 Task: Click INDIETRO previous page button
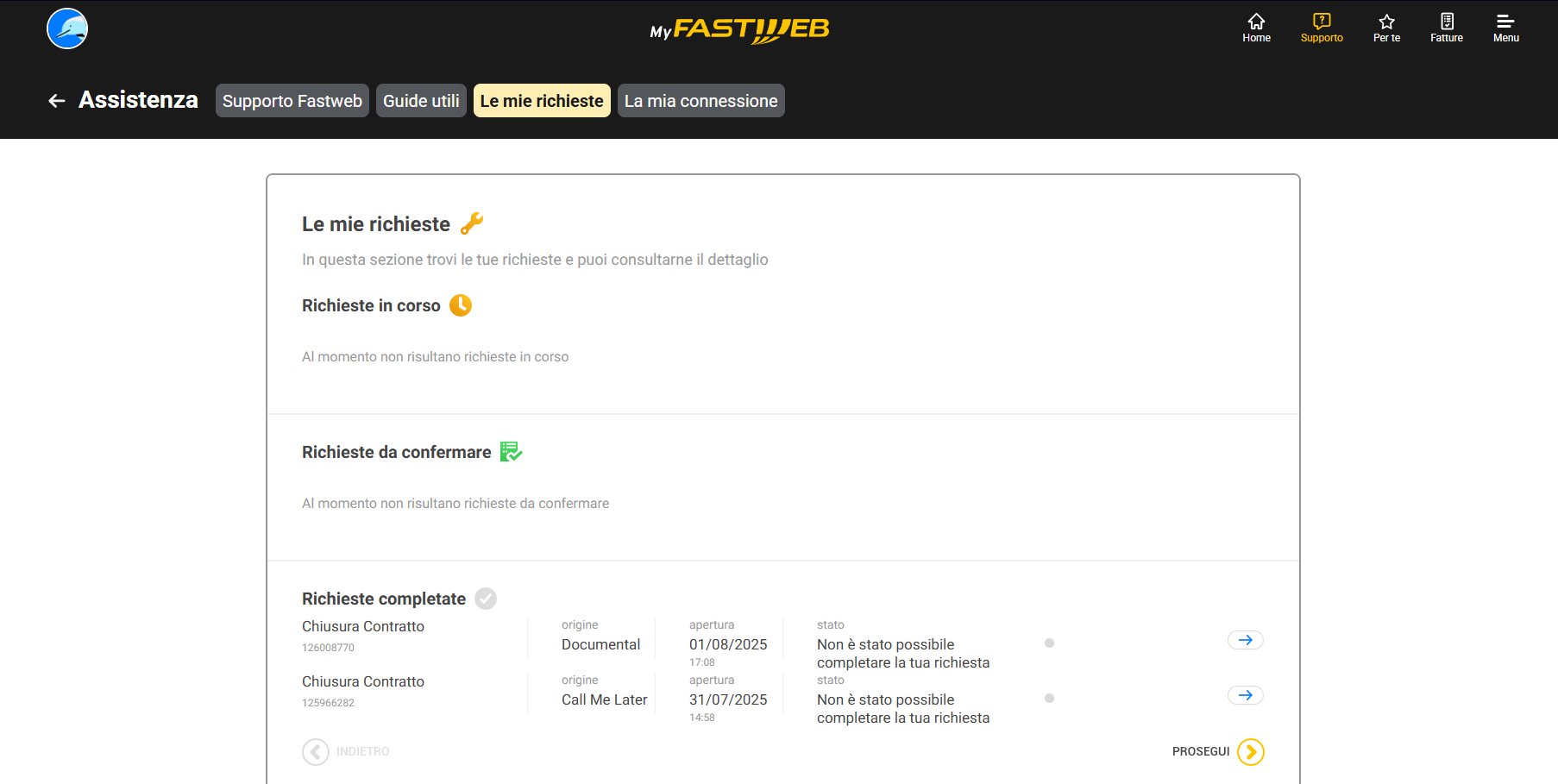[316, 752]
